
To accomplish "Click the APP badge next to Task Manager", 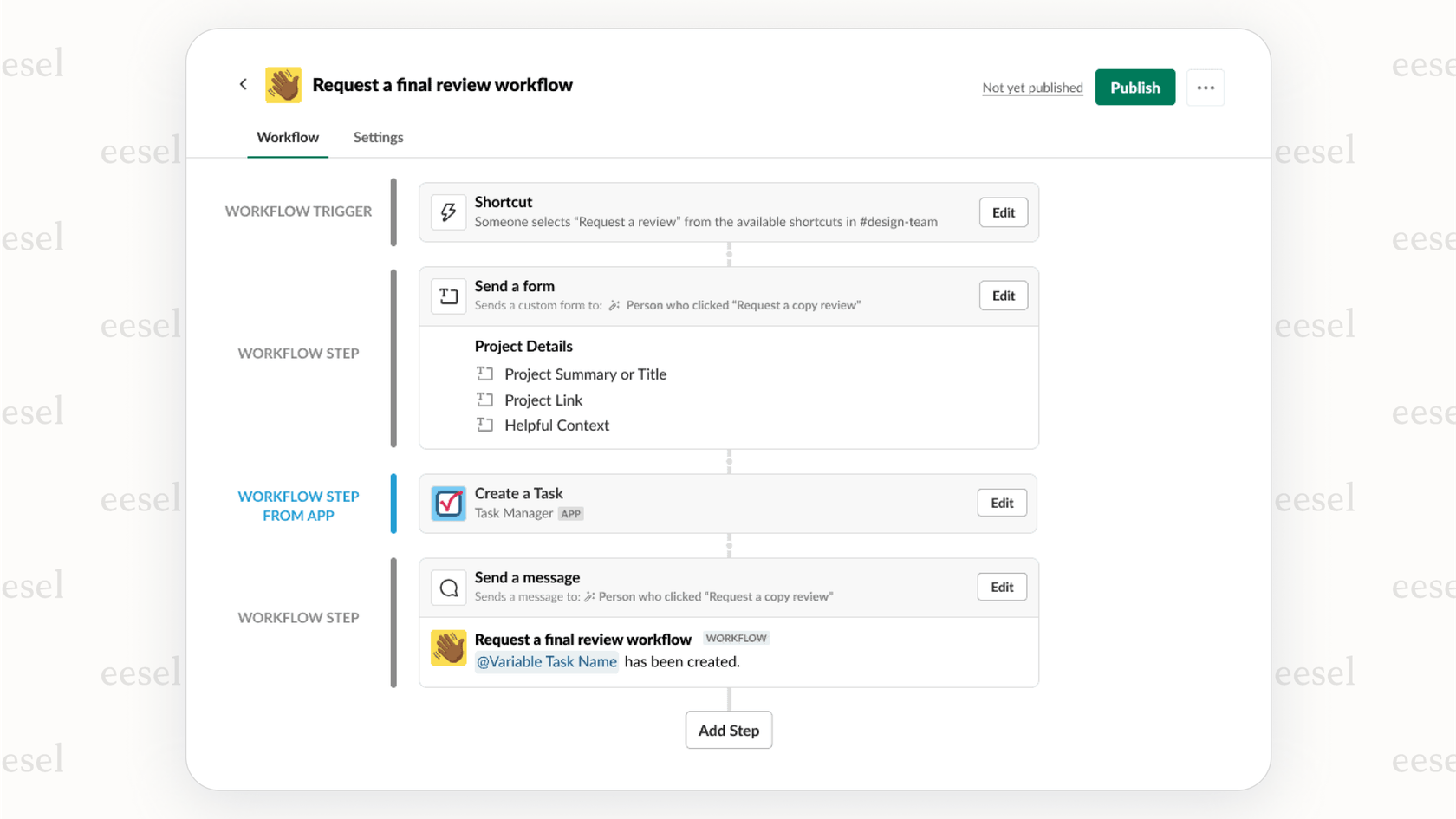I will 570,513.
